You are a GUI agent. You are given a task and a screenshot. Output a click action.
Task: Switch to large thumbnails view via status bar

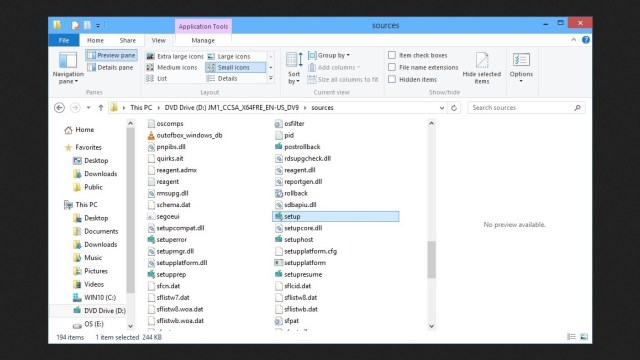(584, 337)
